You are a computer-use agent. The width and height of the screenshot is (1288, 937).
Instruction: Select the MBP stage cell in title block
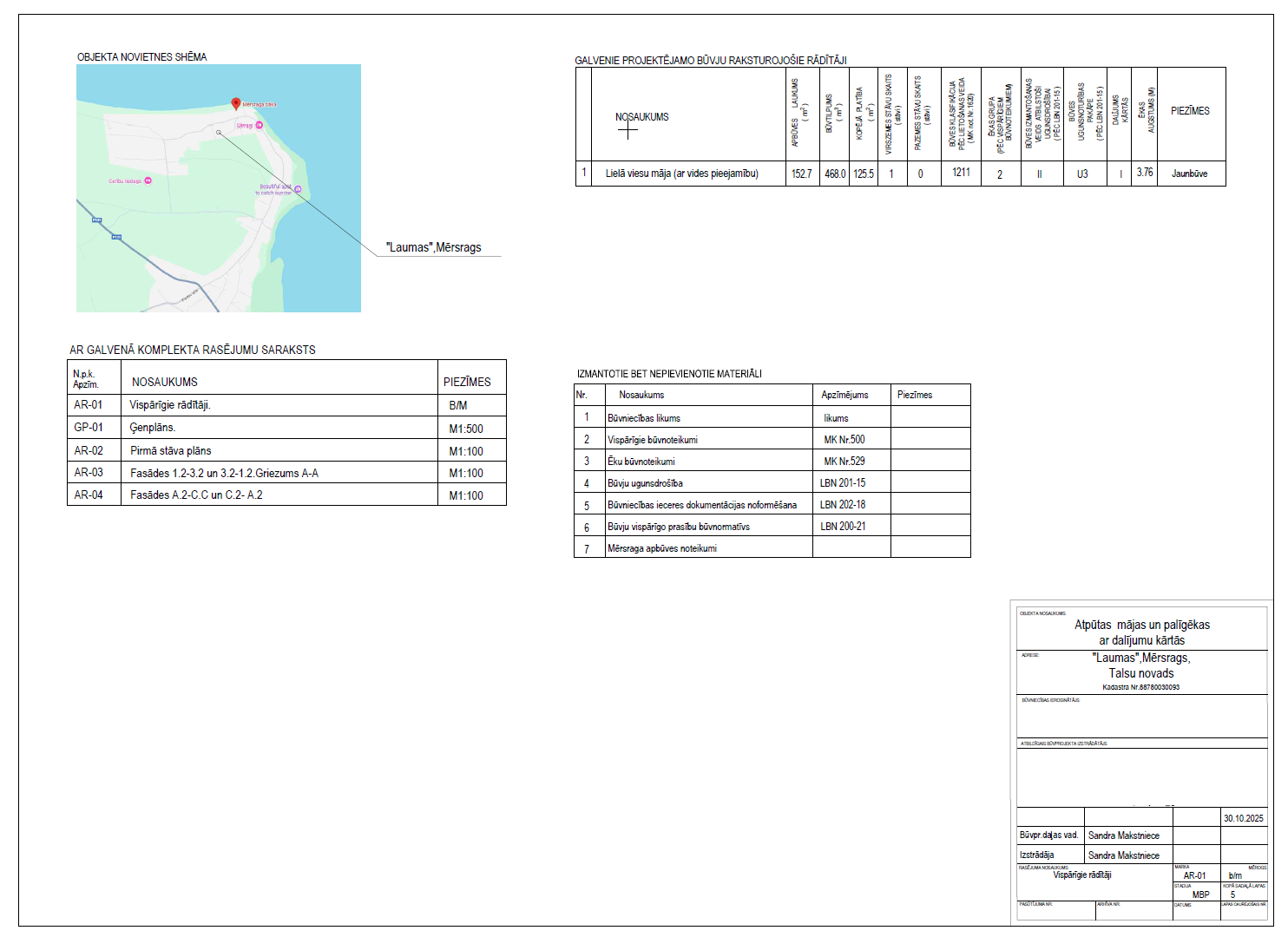click(1200, 894)
